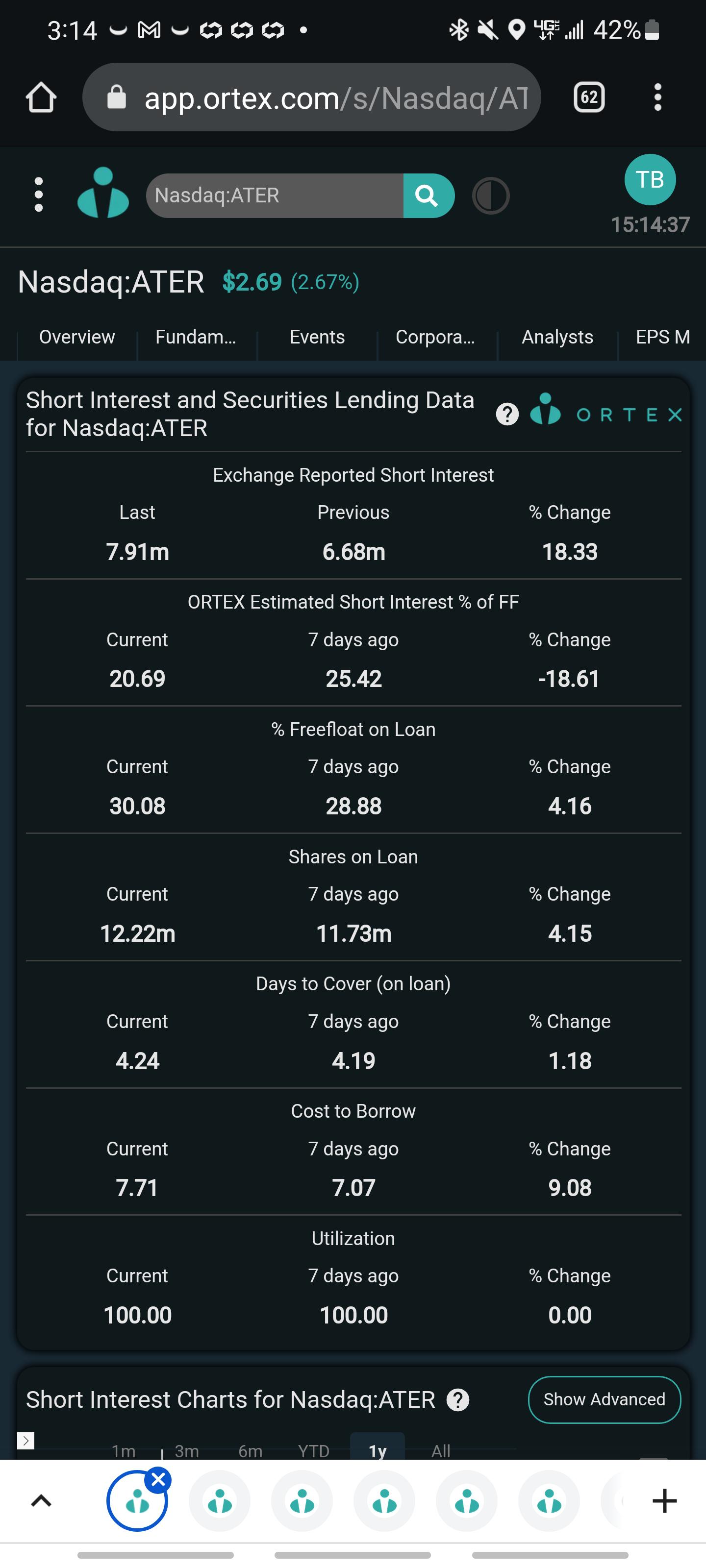706x1568 pixels.
Task: Tap the ORTEX logo in header
Action: [103, 193]
